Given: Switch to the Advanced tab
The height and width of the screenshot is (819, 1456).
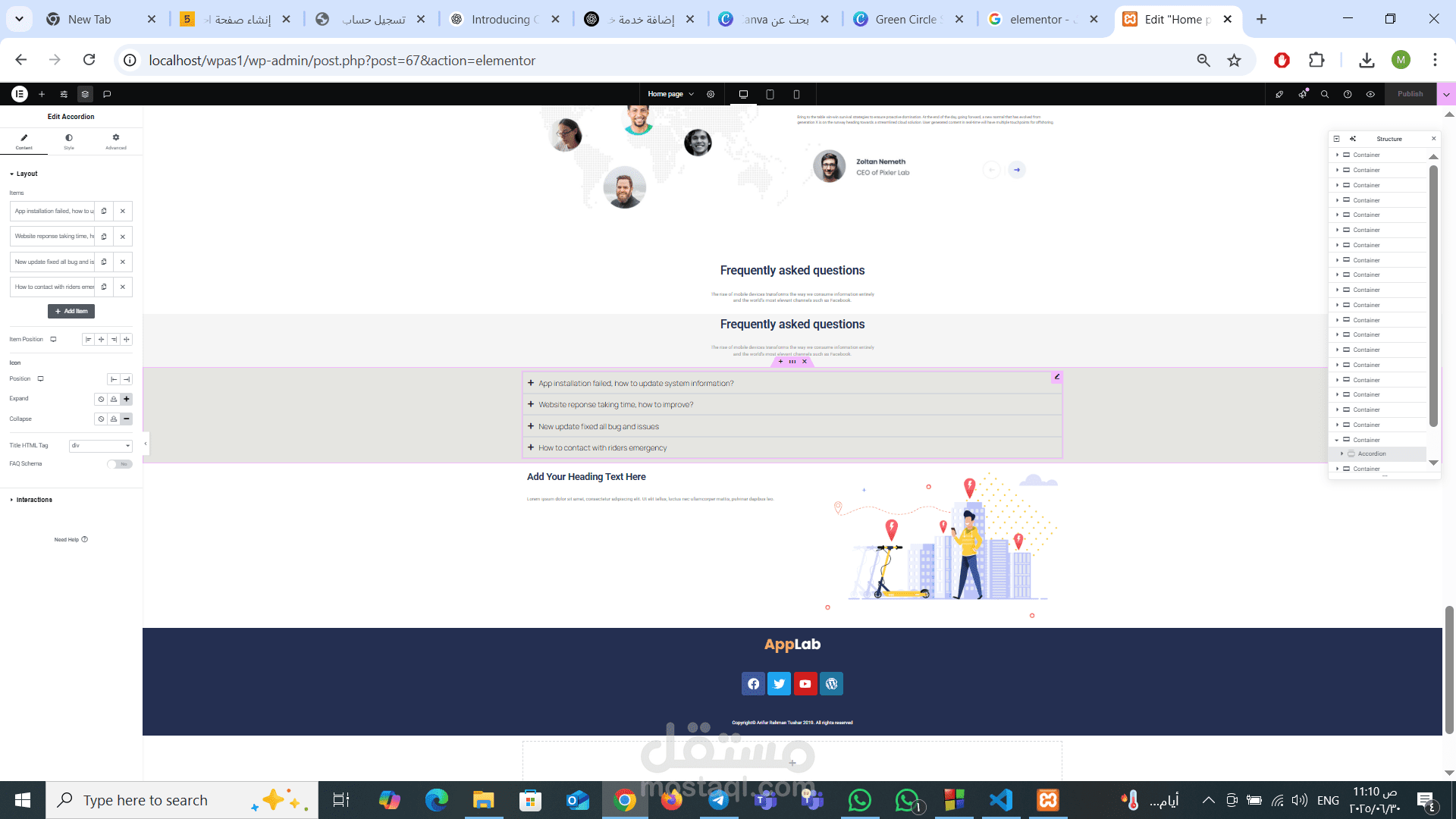Looking at the screenshot, I should pyautogui.click(x=116, y=142).
